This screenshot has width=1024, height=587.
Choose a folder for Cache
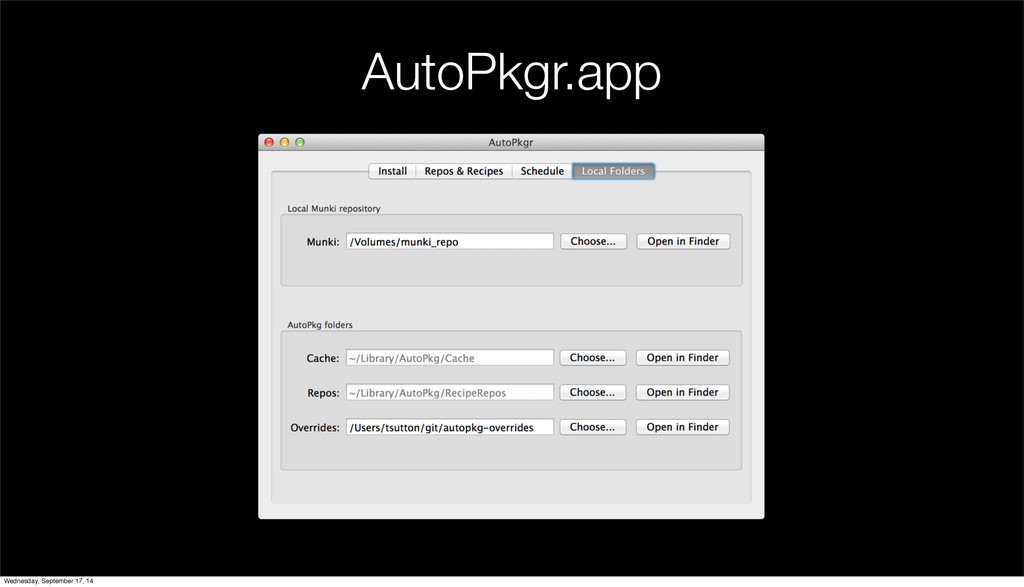[x=592, y=358]
